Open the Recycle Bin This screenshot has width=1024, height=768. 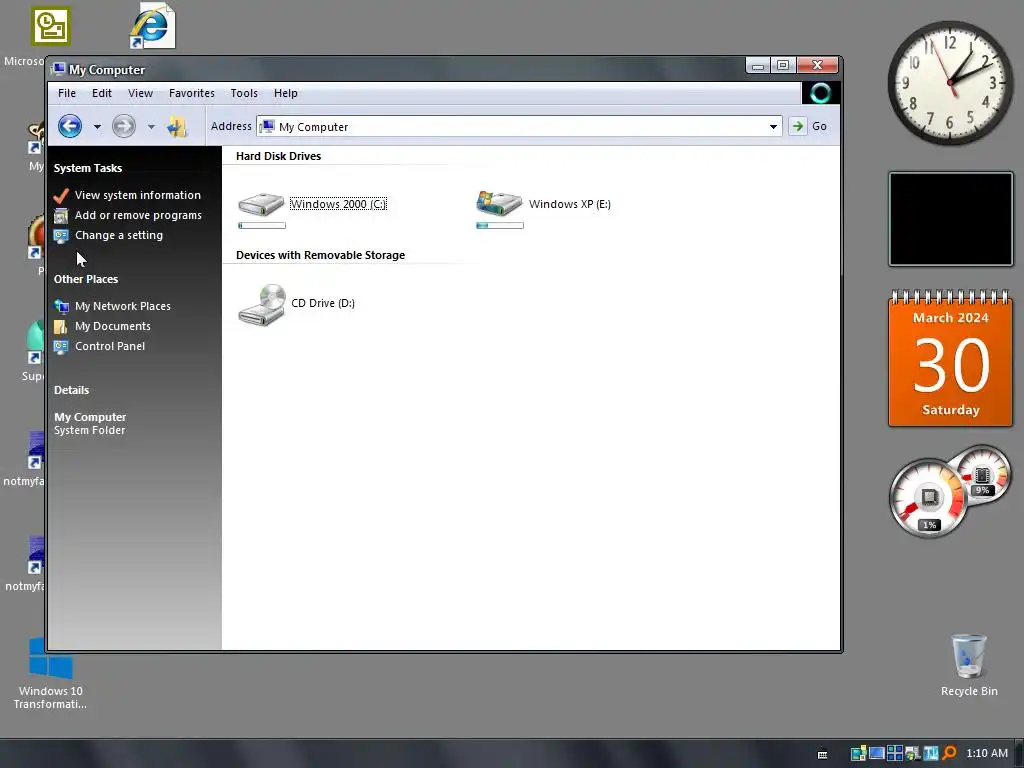point(969,665)
